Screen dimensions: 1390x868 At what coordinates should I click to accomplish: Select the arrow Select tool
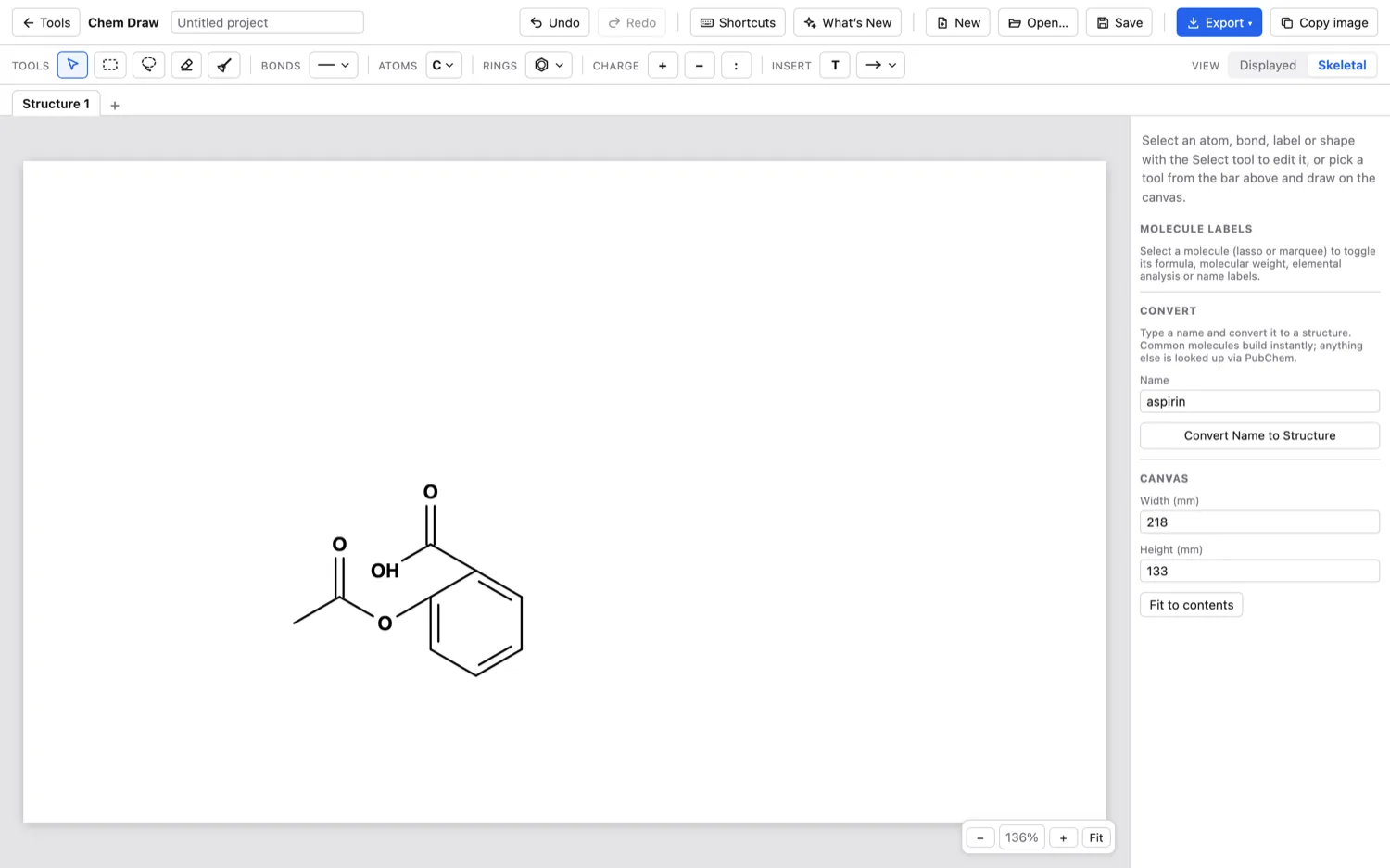click(72, 65)
